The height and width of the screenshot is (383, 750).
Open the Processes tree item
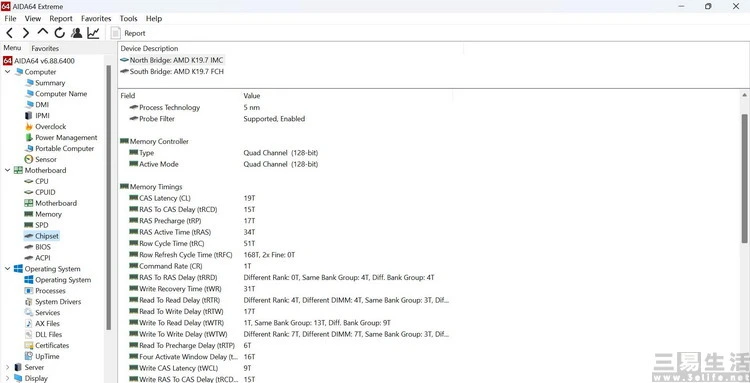(x=45, y=291)
